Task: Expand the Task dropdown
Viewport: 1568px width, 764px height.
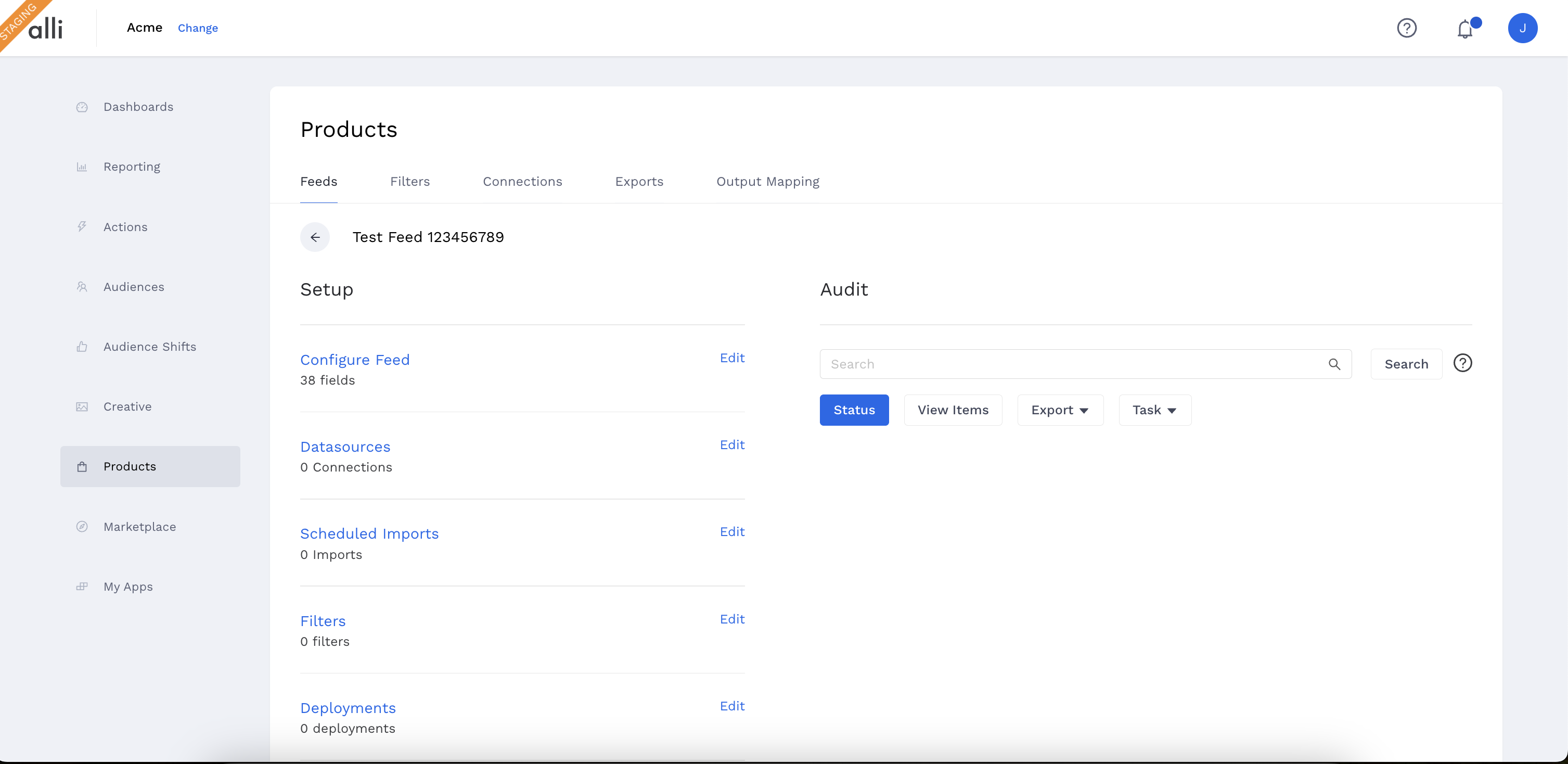Action: pyautogui.click(x=1155, y=410)
